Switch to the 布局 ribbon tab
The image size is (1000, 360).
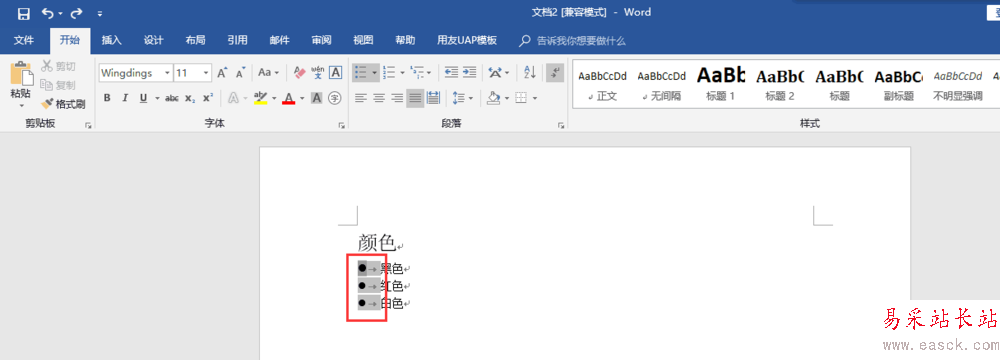195,40
